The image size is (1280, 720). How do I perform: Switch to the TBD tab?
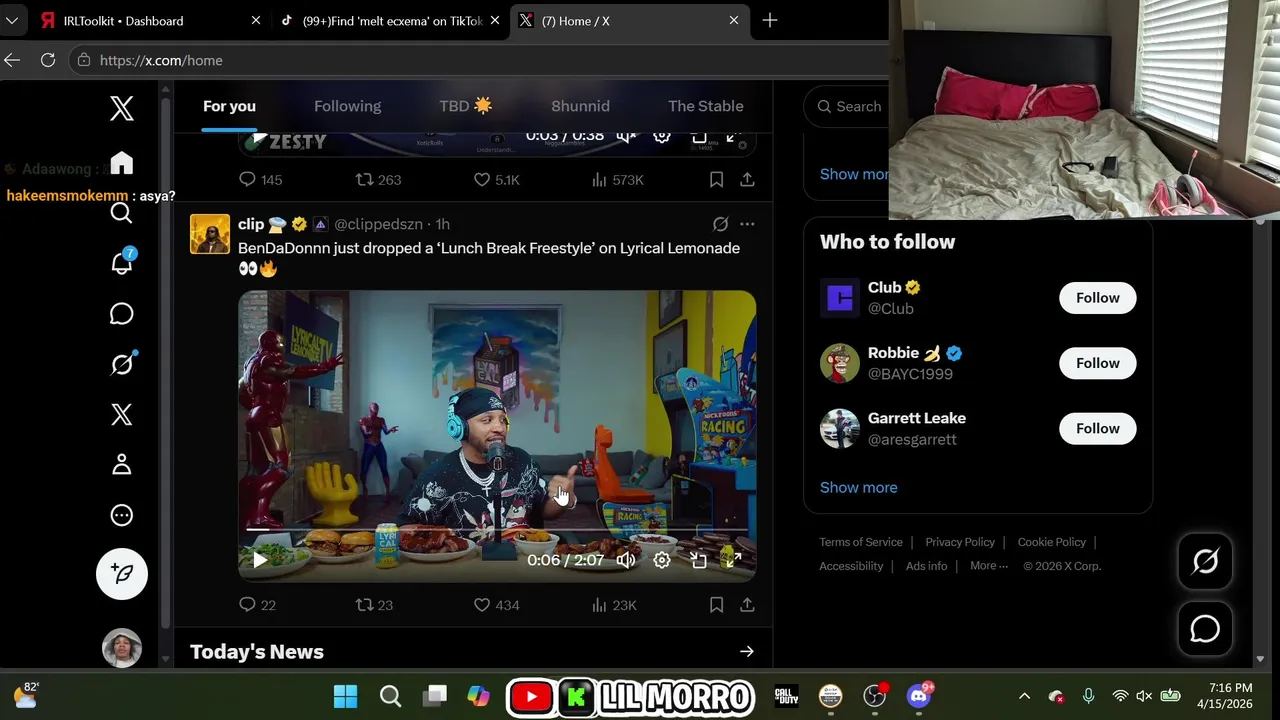pyautogui.click(x=466, y=106)
